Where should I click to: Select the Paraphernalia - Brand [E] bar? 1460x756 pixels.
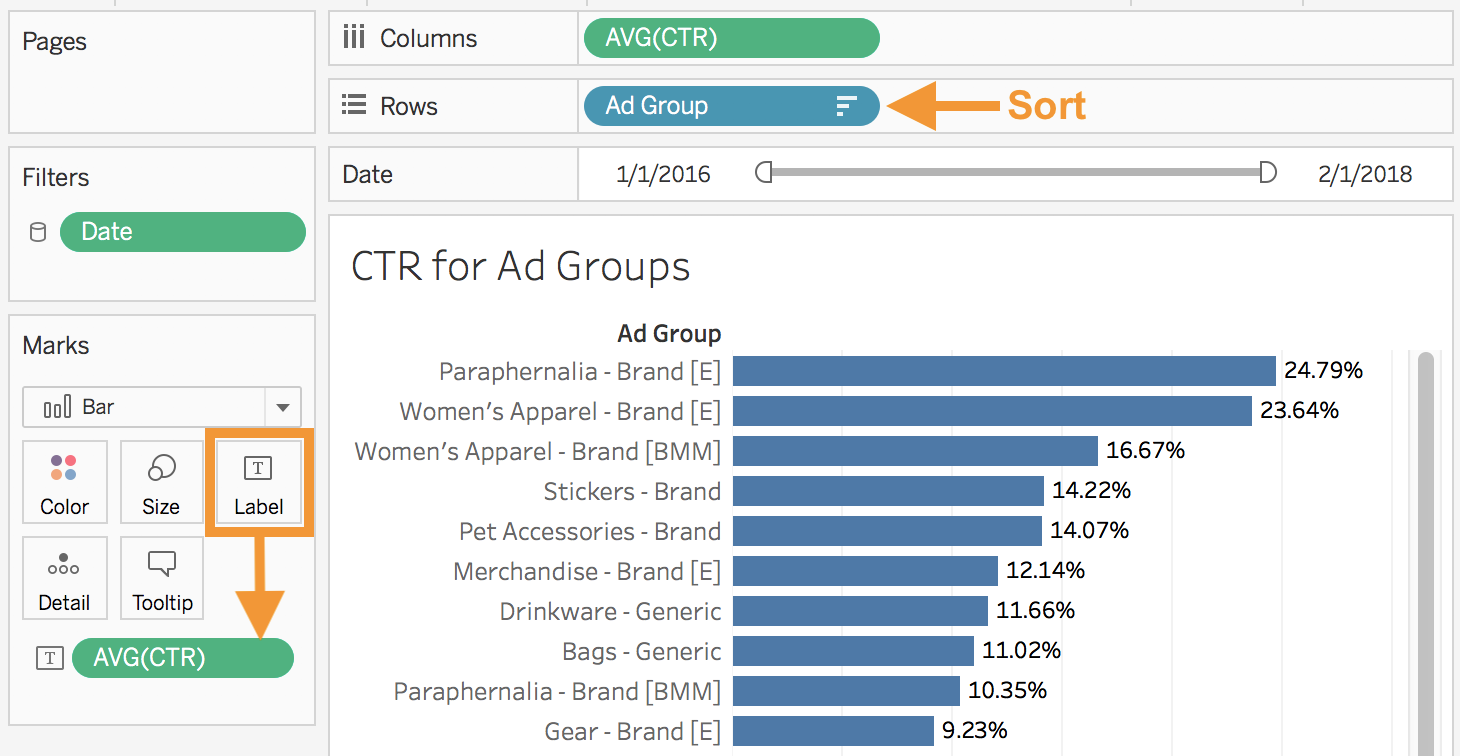[x=1004, y=371]
